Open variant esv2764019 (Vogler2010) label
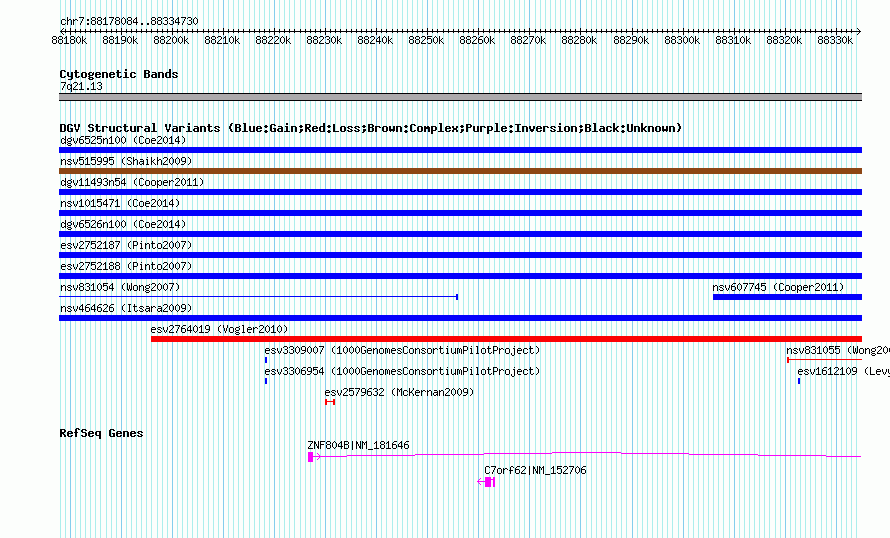 coord(219,329)
